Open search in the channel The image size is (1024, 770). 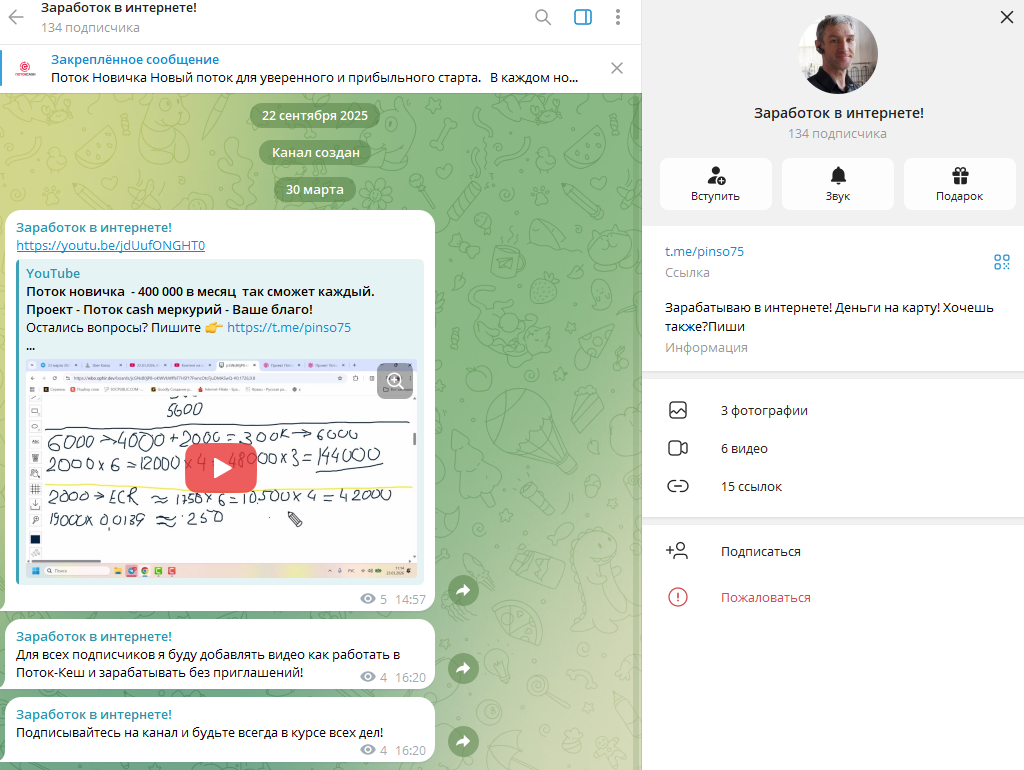click(543, 17)
